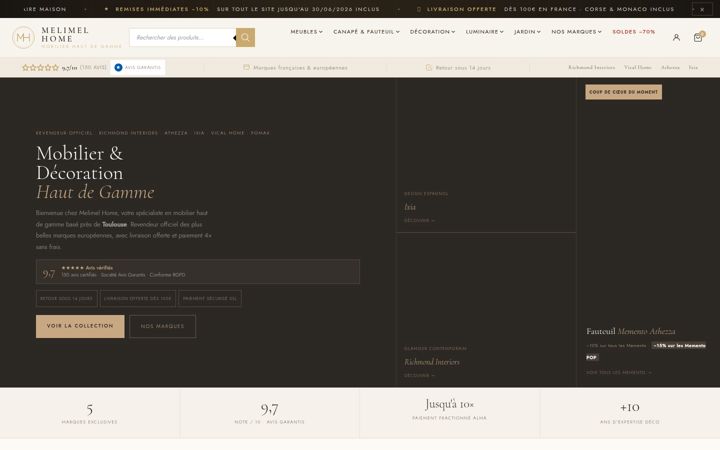Click the outlined Nos Marques hero button
Screen dimensions: 720x450
(x=163, y=326)
